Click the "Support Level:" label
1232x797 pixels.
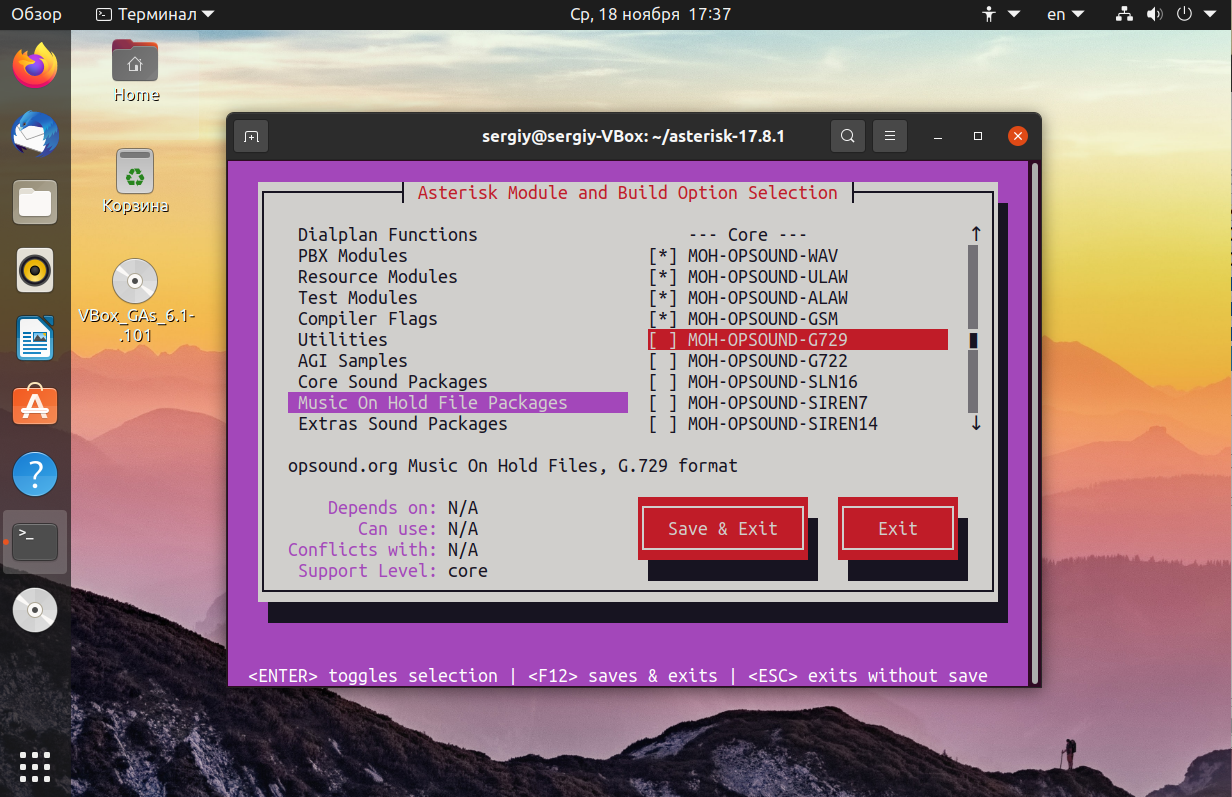[368, 571]
